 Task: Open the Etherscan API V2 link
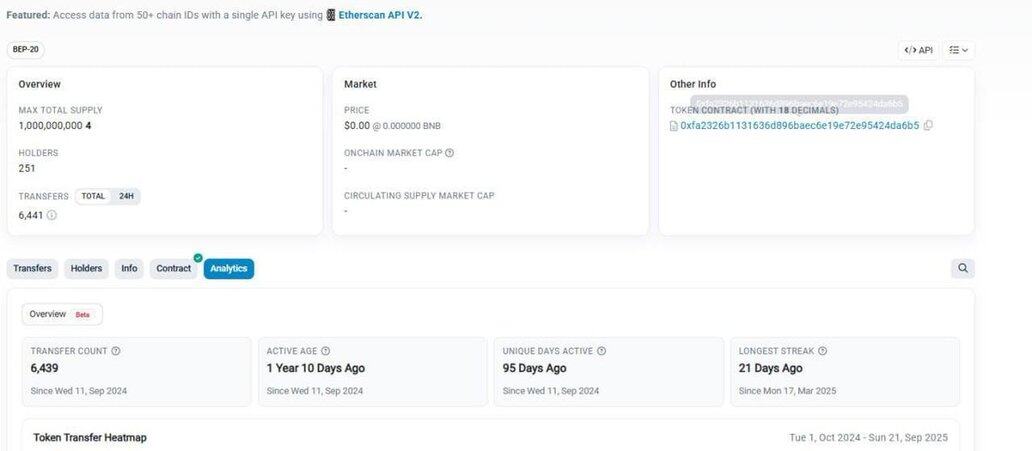tap(380, 15)
